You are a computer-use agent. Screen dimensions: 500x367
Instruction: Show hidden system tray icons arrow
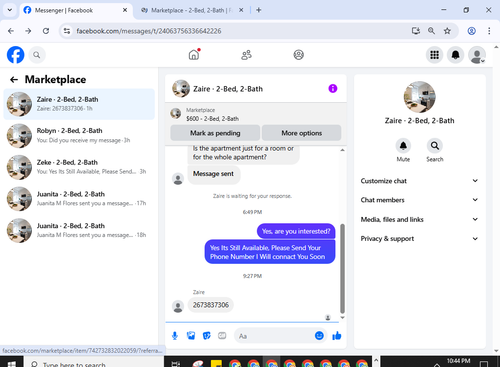tap(437, 364)
